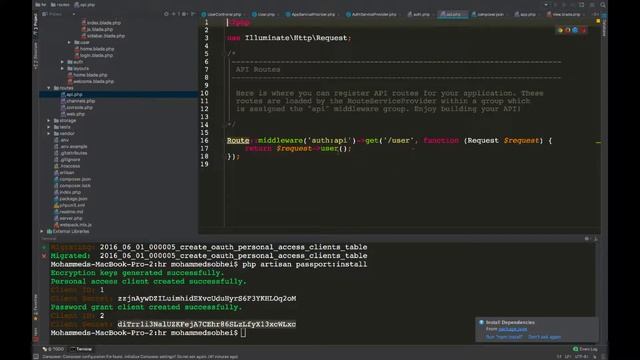This screenshot has width=640, height=360.
Task: Click the Search Everywhere magnifier icon
Action: (603, 5)
